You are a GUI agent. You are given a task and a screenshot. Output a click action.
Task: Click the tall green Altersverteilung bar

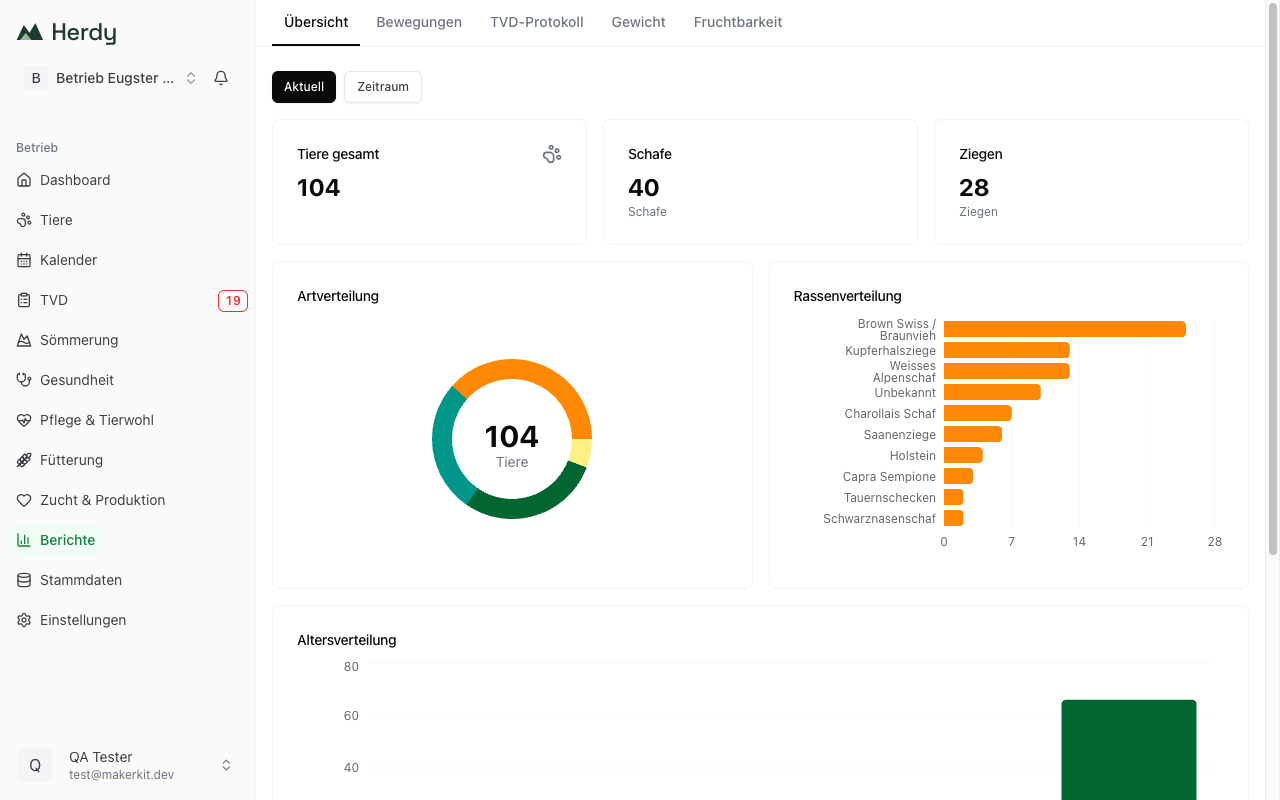(x=1129, y=750)
